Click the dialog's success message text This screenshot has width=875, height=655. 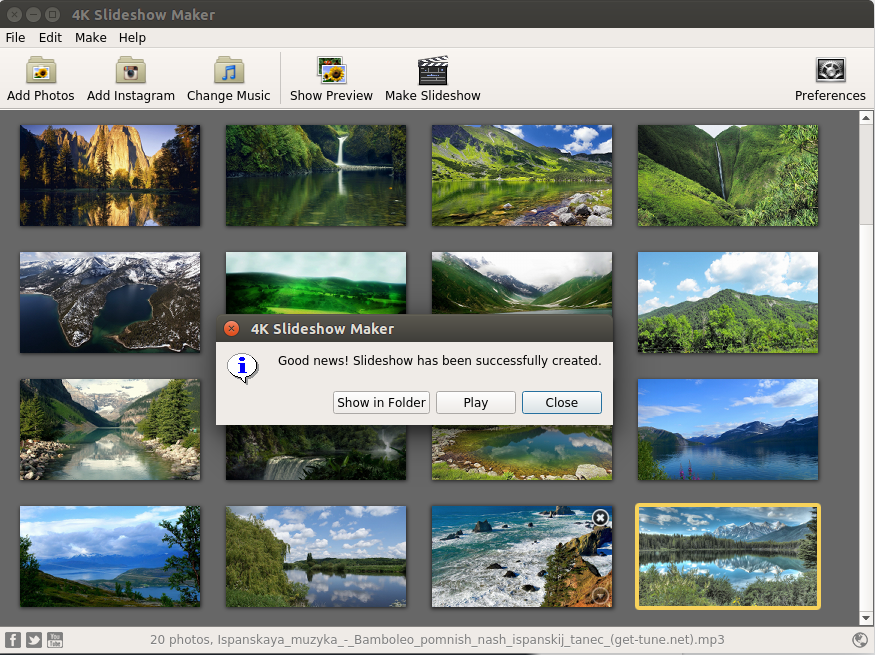coord(440,360)
